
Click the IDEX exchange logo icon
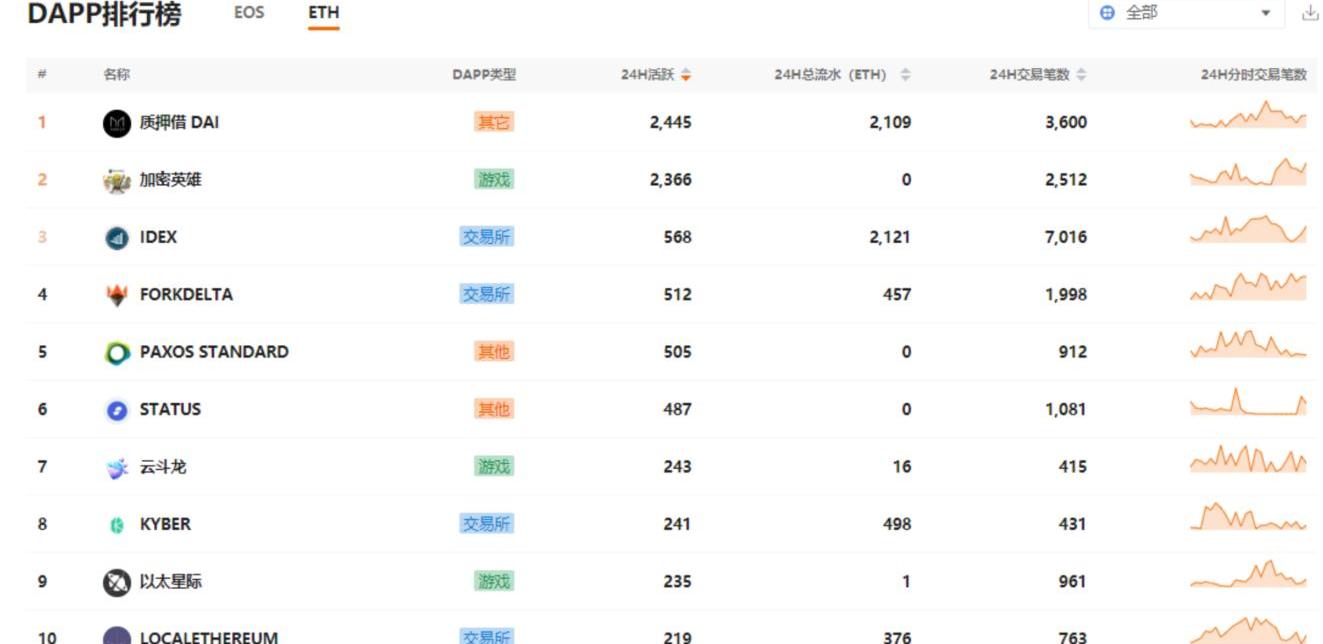[117, 238]
